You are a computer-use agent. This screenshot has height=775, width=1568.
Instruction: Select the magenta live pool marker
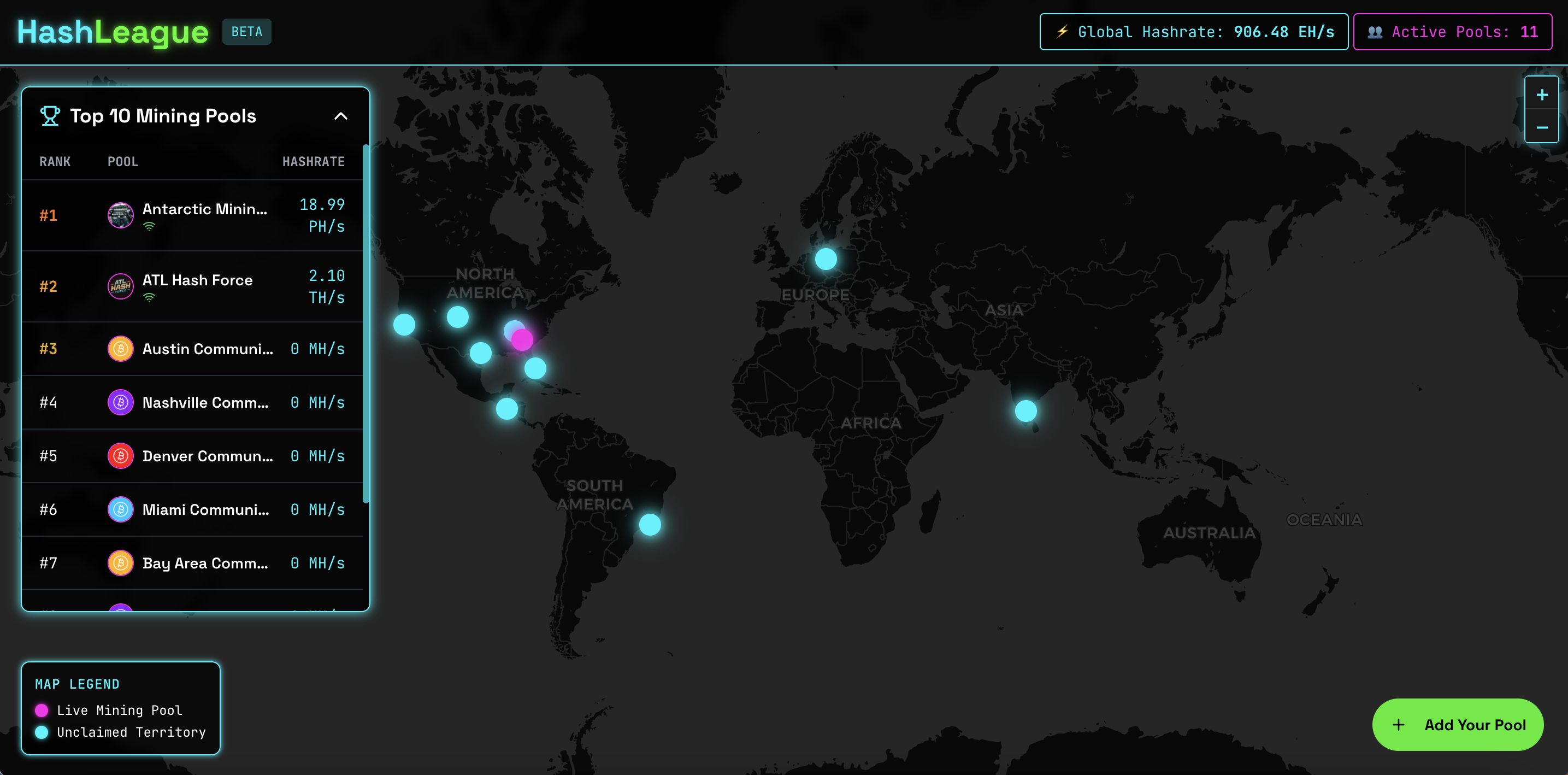click(523, 341)
